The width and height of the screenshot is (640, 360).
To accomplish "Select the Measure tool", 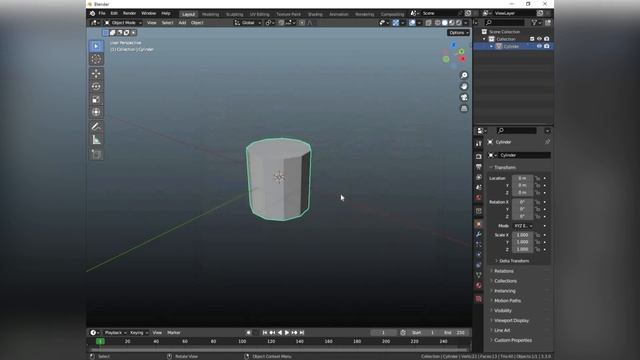I will pos(96,140).
